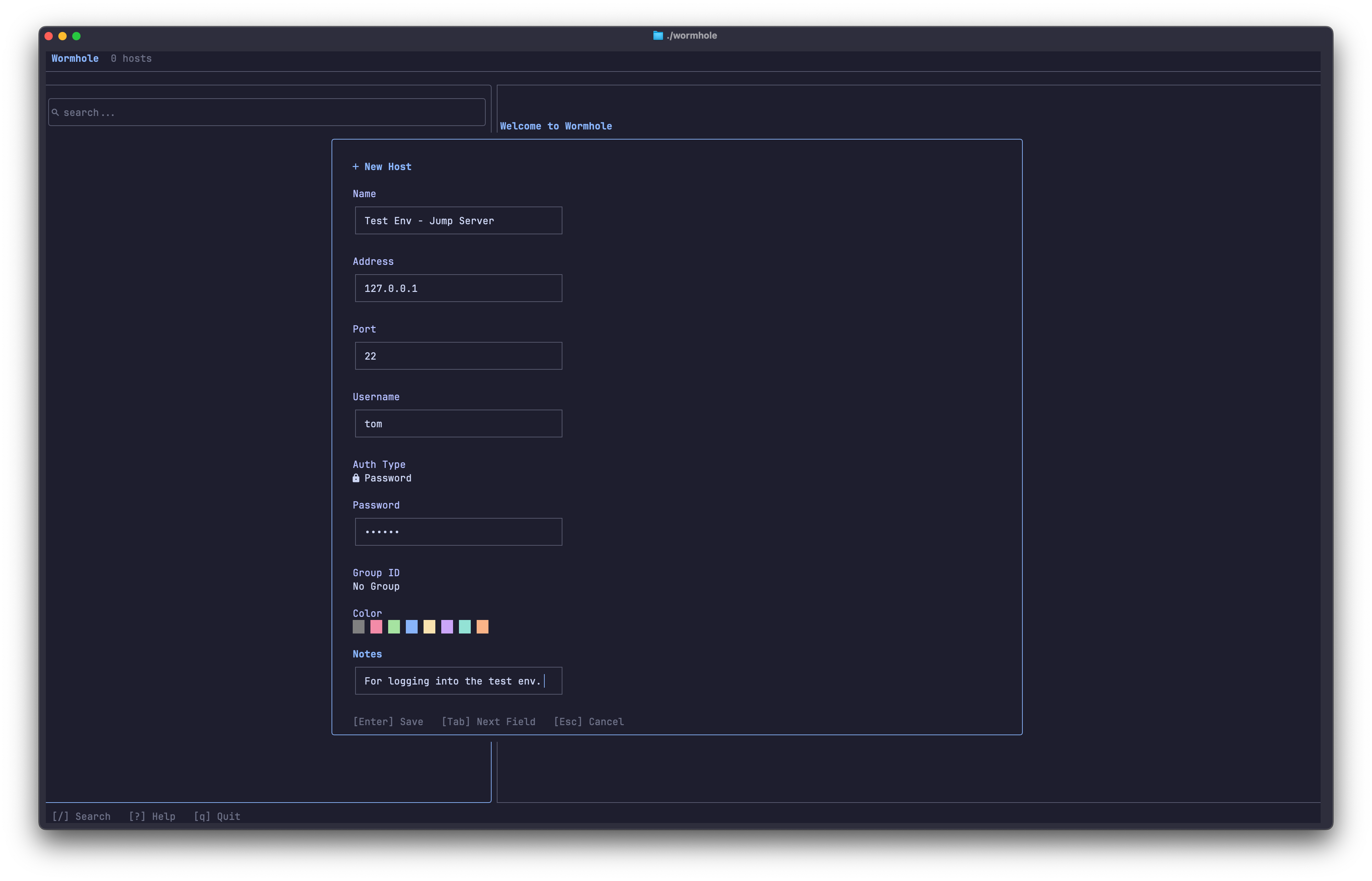Viewport: 1372px width, 881px height.
Task: Click the lock icon beside Password auth type
Action: (x=356, y=478)
